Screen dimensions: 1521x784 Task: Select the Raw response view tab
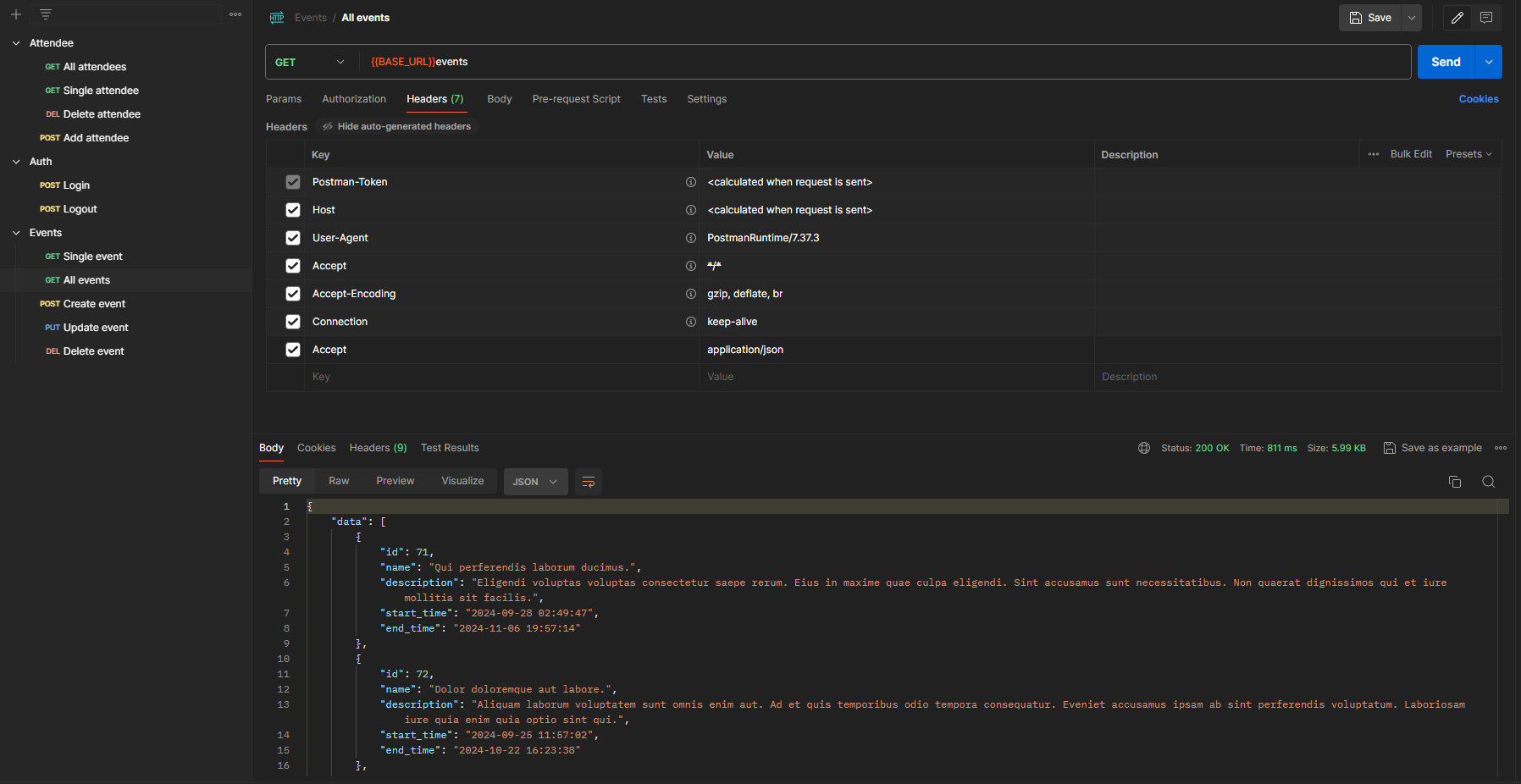pos(339,481)
